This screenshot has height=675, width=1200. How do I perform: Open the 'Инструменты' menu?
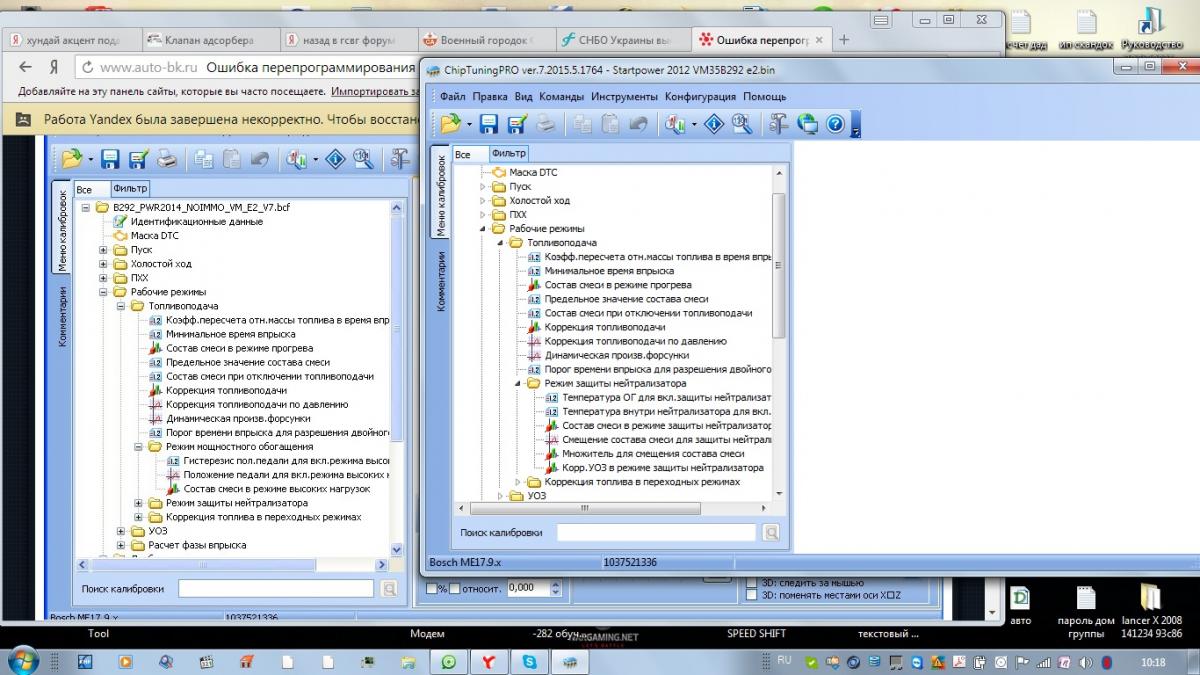click(x=624, y=97)
